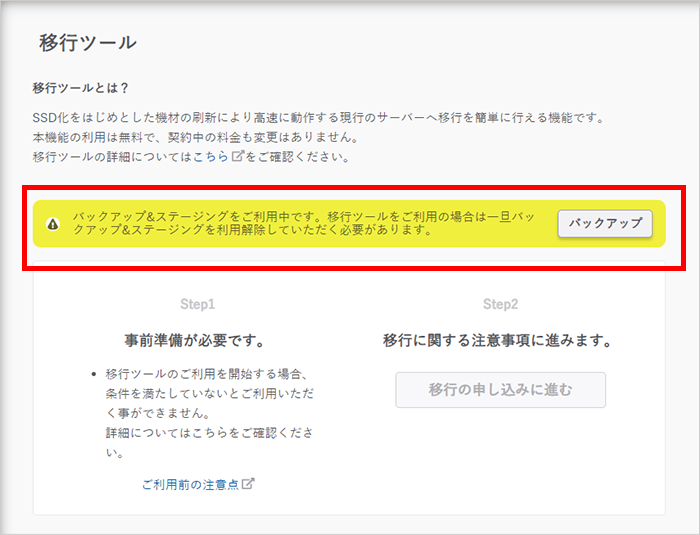Click the 移行の申し込みに進む button
This screenshot has height=535, width=700.
(500, 390)
